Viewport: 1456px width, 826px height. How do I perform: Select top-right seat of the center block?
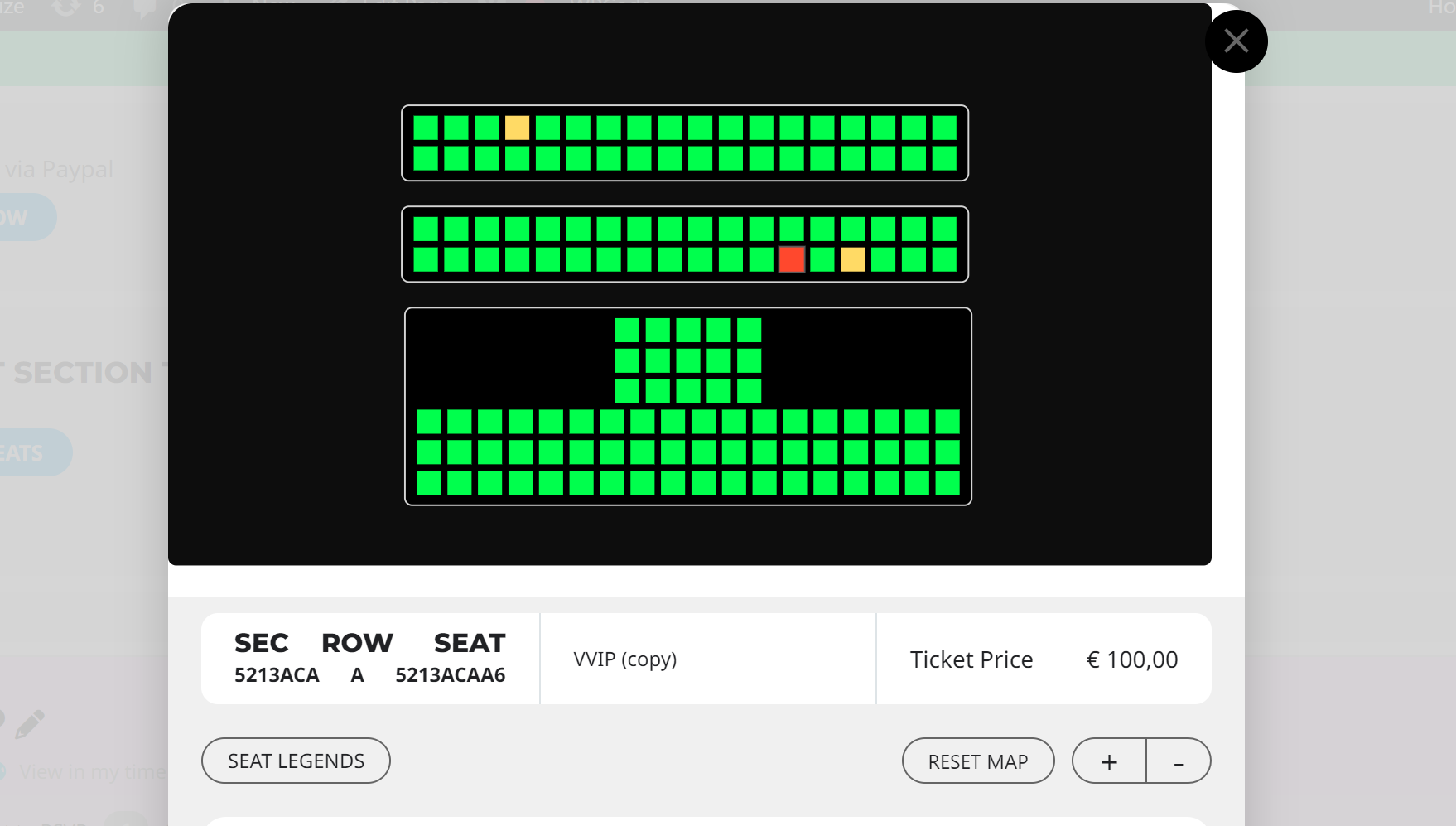749,330
